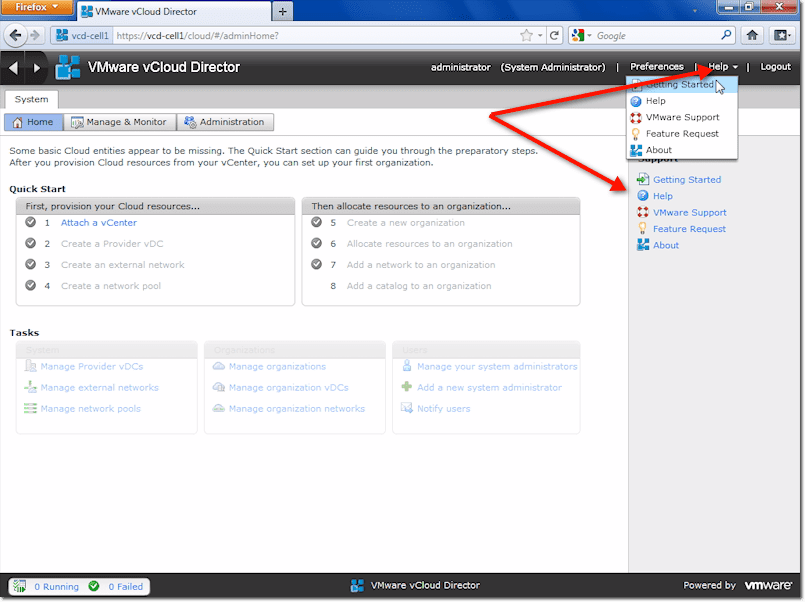The height and width of the screenshot is (602, 805).
Task: Click the 0 Running tasks status
Action: click(56, 587)
